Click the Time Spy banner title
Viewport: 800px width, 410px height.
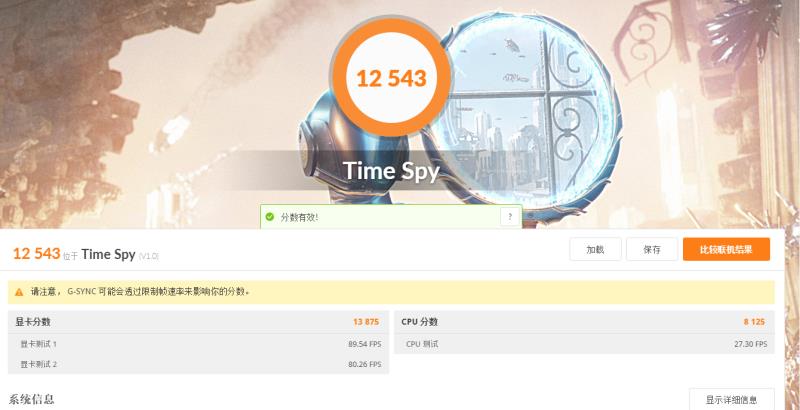click(x=391, y=171)
